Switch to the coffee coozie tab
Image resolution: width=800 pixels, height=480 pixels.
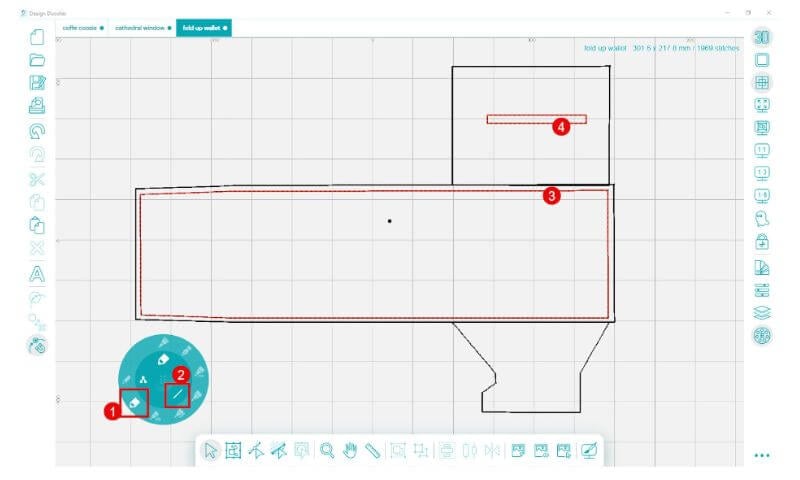tap(82, 28)
